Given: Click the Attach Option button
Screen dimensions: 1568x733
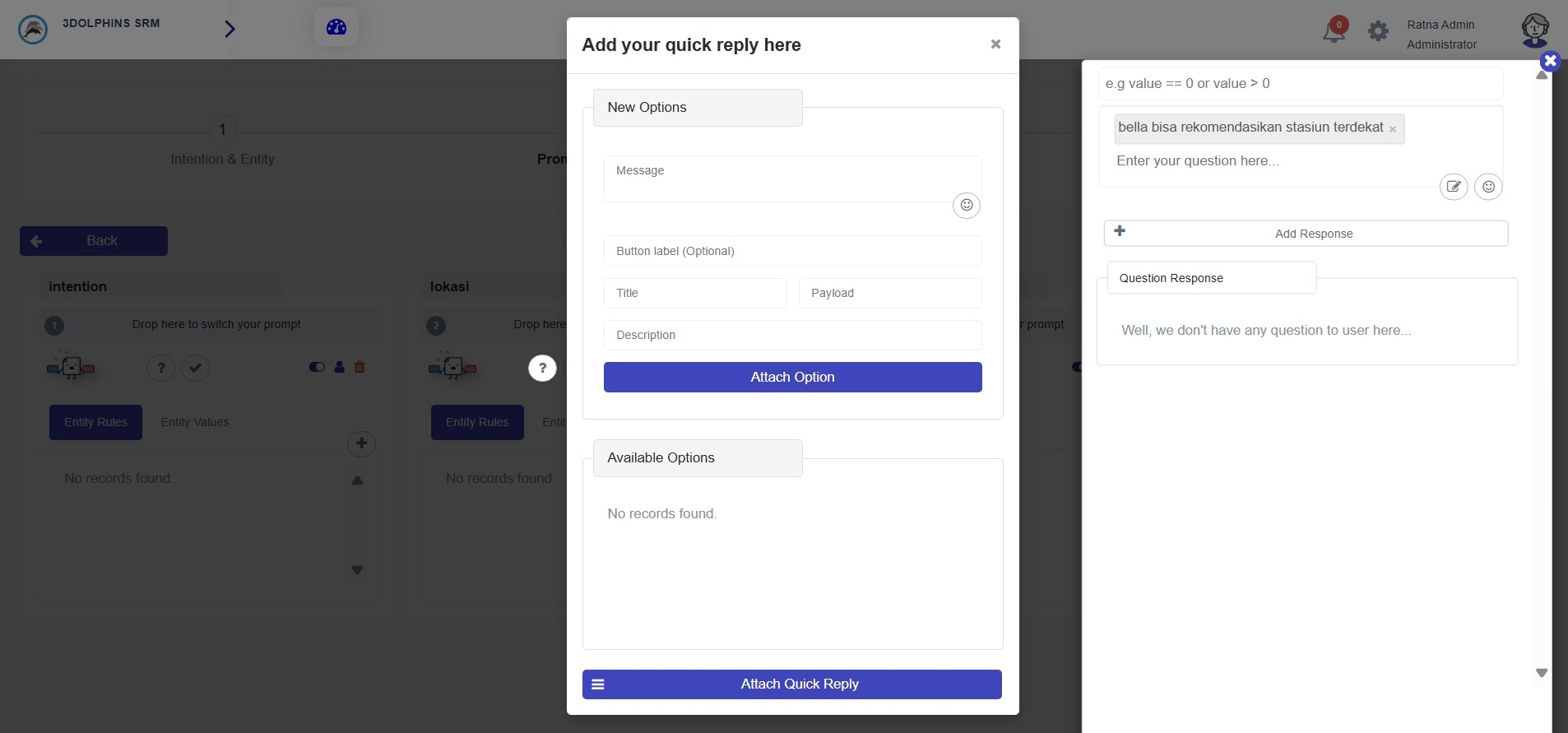Looking at the screenshot, I should [x=793, y=377].
